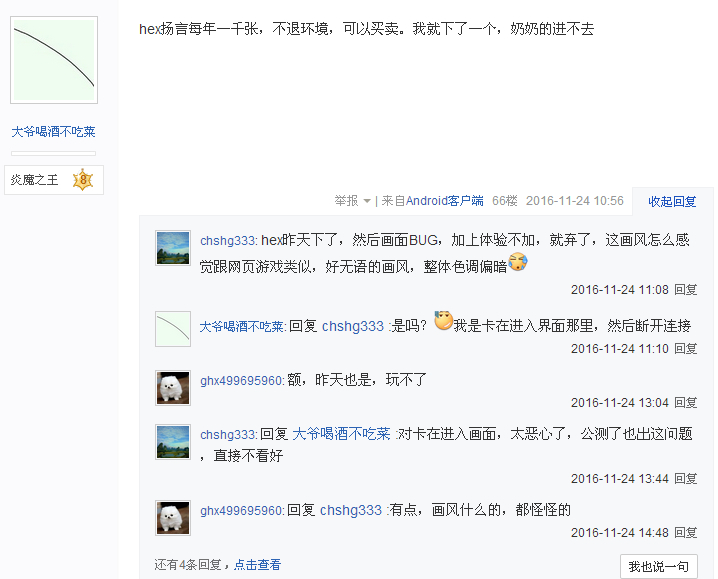
Task: Click the sweating emoji in first reply
Action: tap(518, 262)
